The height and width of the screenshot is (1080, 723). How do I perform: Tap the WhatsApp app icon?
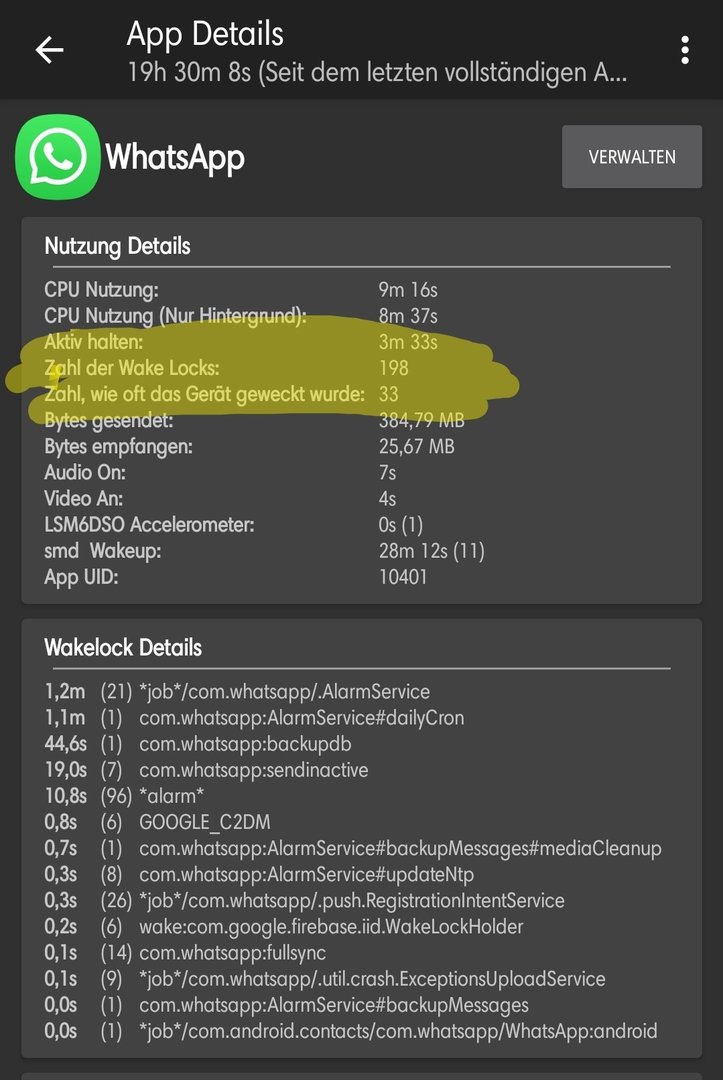pyautogui.click(x=58, y=157)
